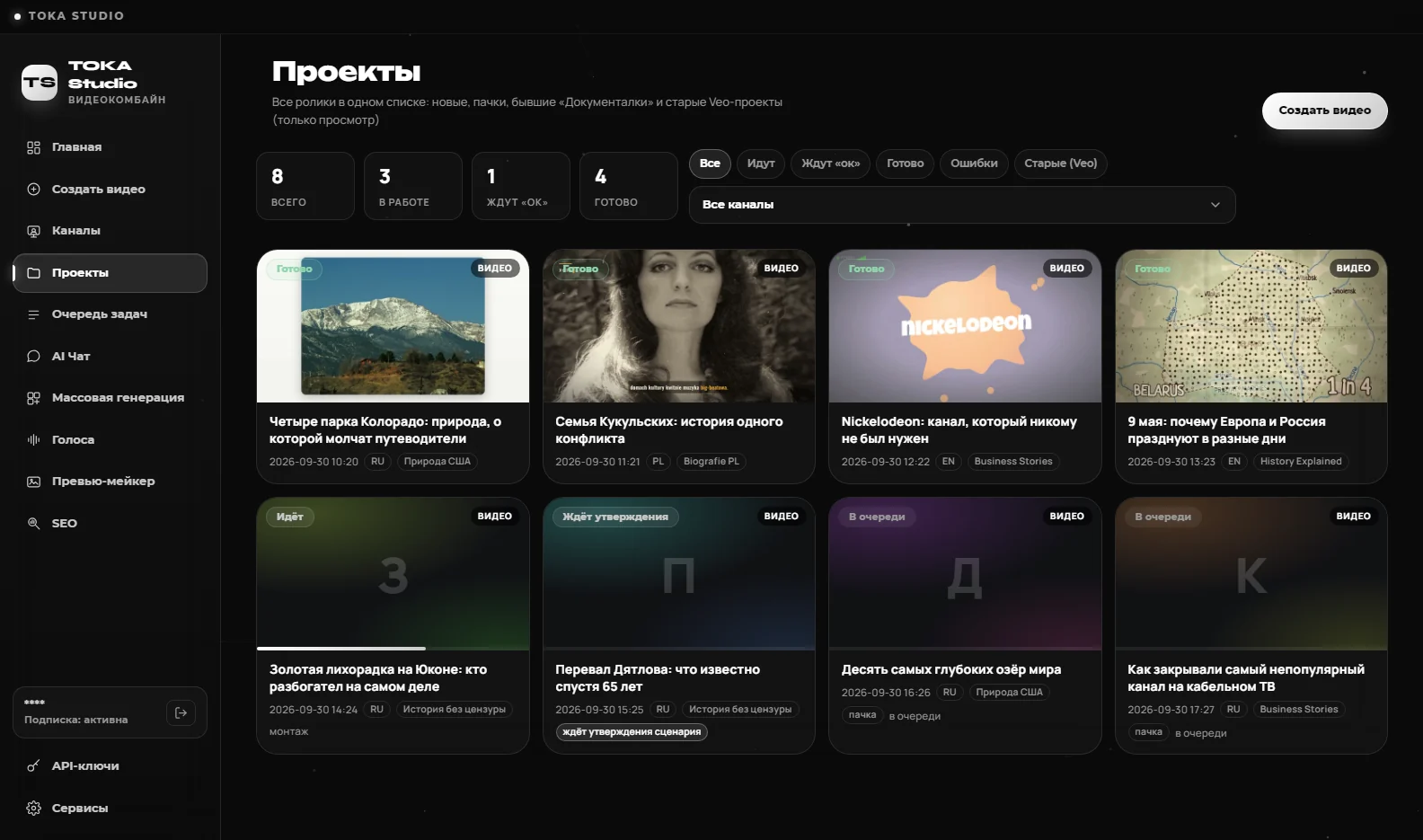Click the PL language tag
Image resolution: width=1423 pixels, height=840 pixels.
click(x=658, y=462)
